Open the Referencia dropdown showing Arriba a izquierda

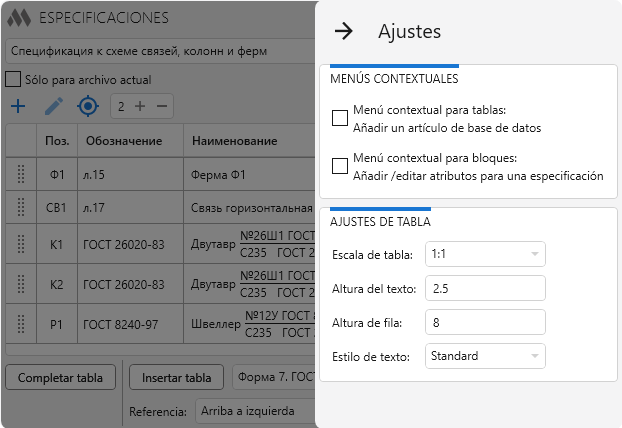[255, 411]
